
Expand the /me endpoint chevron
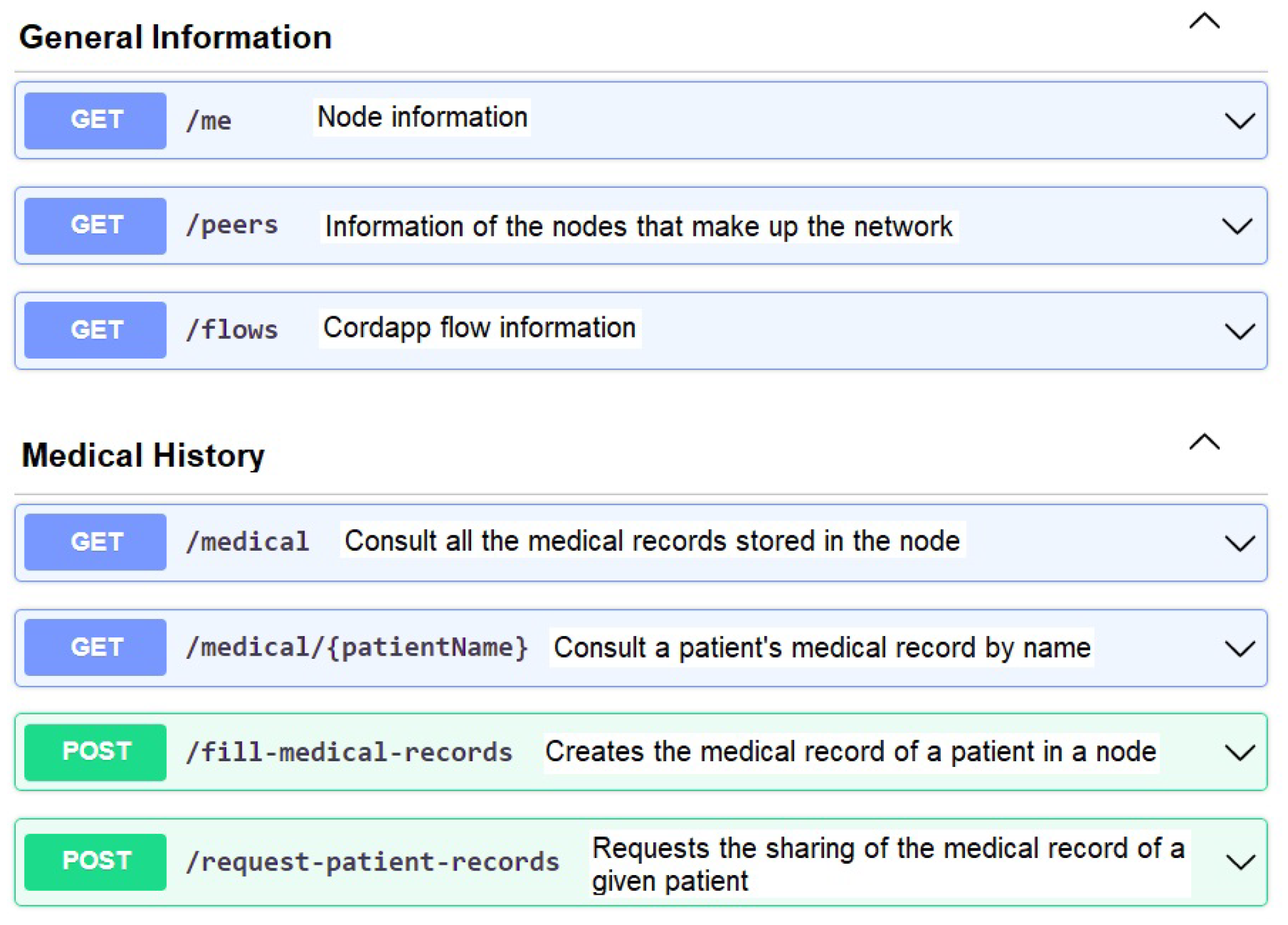pyautogui.click(x=1239, y=121)
